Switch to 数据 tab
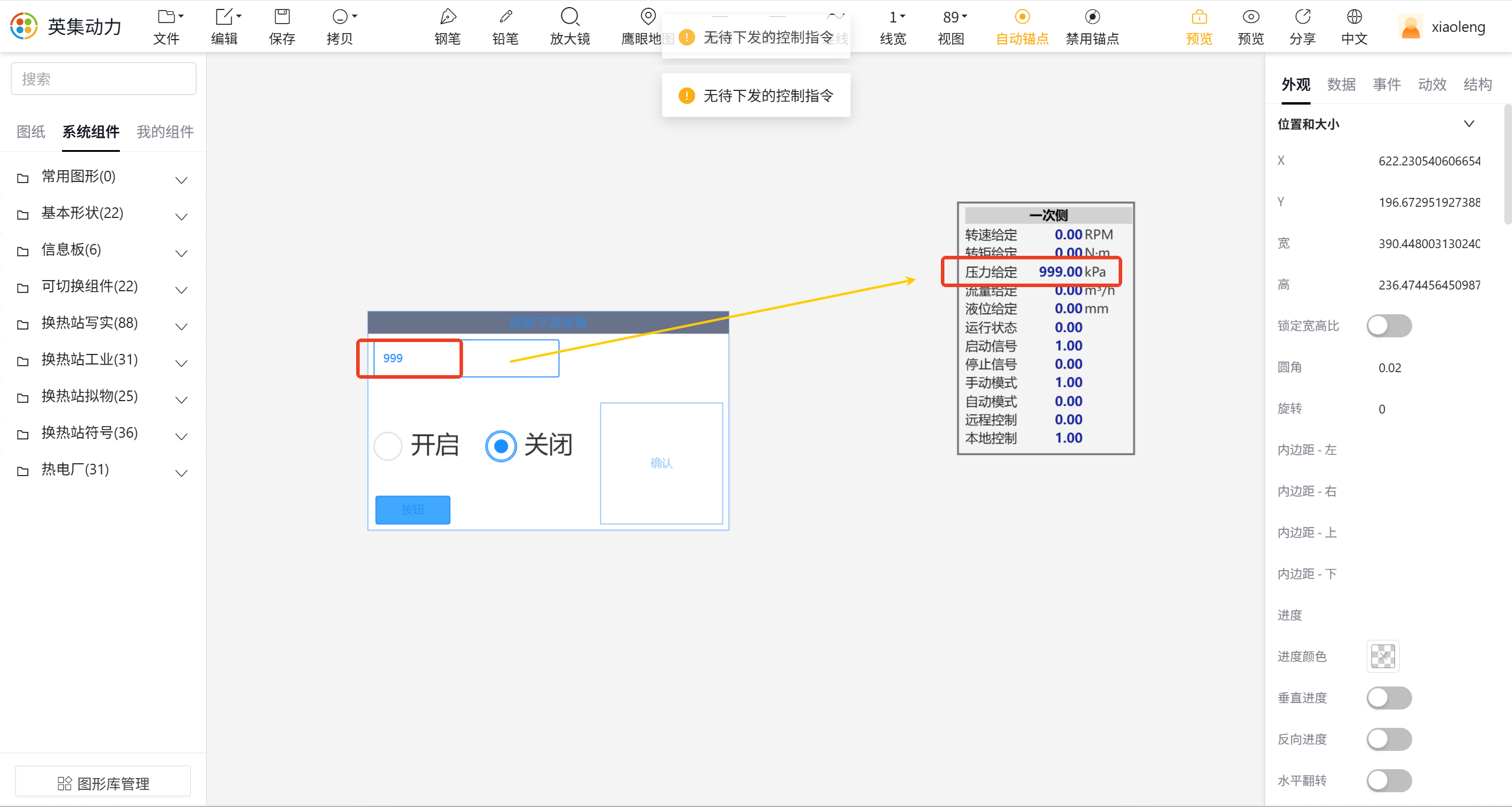1512x807 pixels. tap(1341, 84)
